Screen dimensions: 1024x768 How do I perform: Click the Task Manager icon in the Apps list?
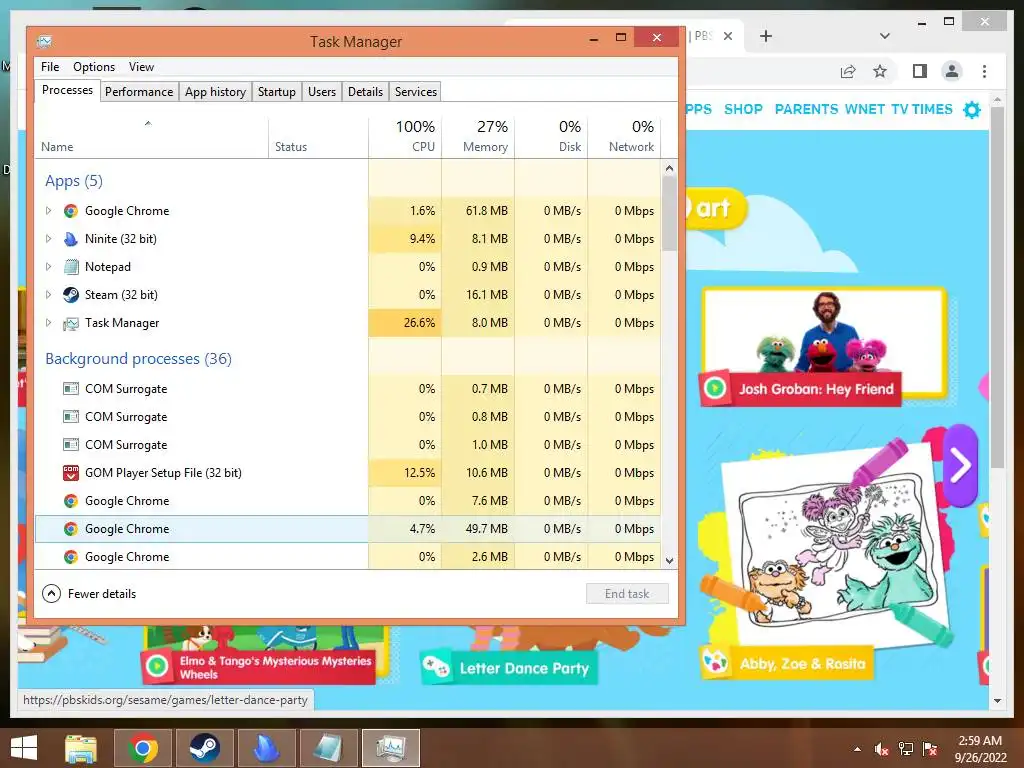coord(71,323)
